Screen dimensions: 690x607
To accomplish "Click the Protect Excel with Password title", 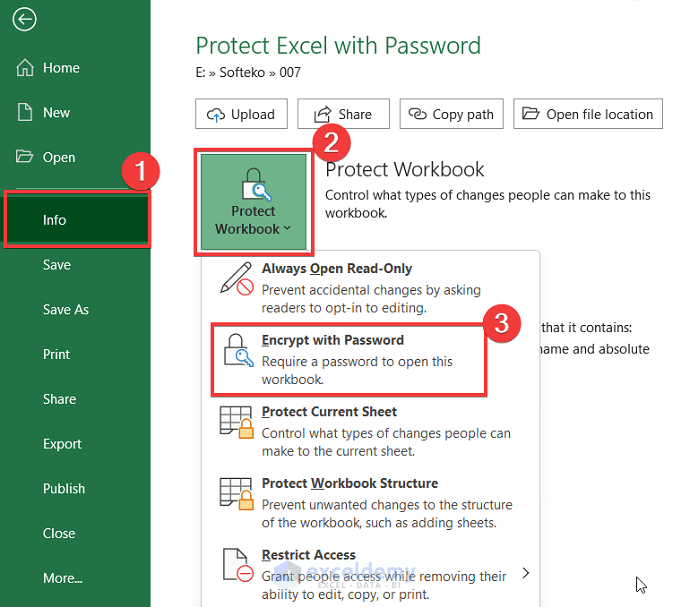I will (x=338, y=46).
